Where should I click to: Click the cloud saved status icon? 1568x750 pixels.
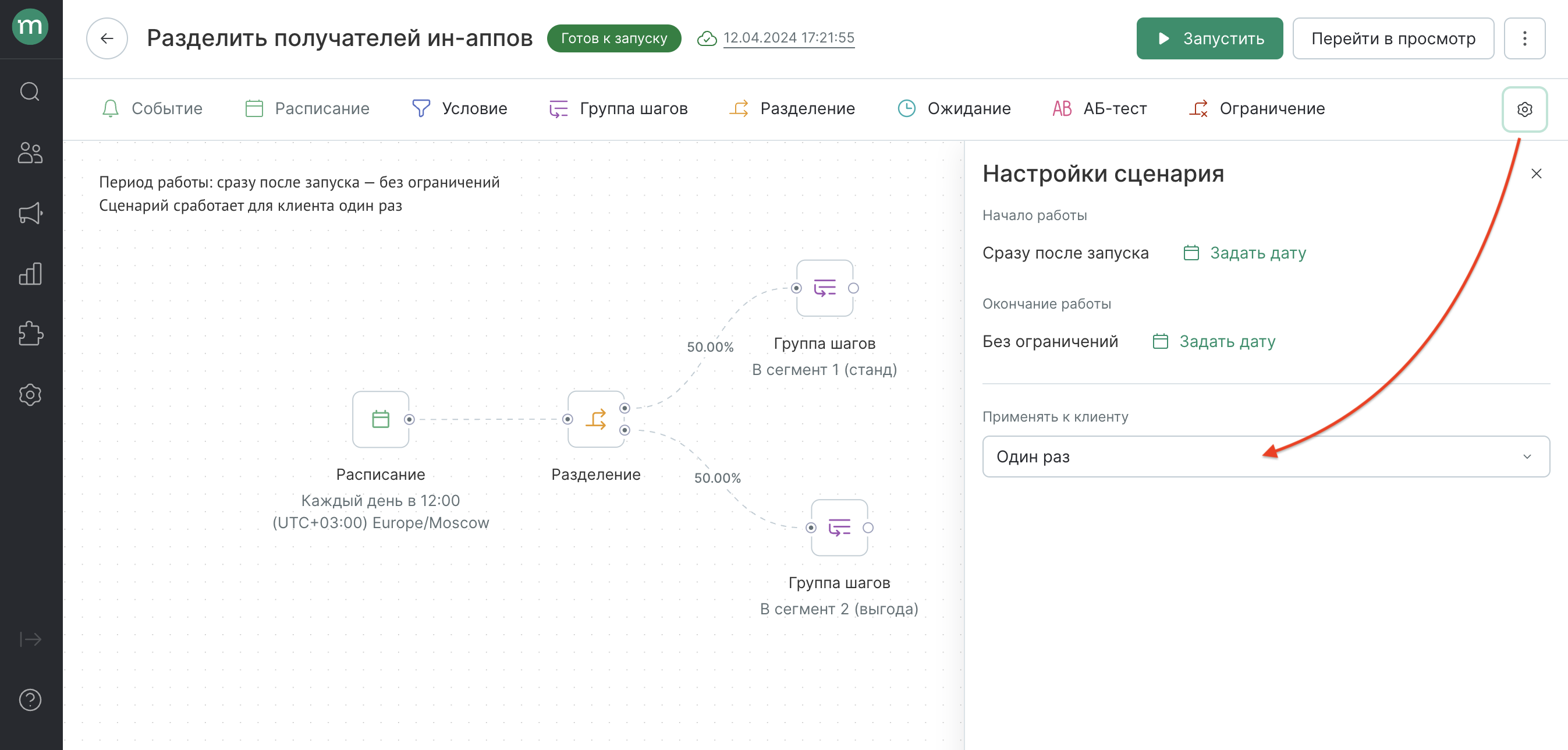coord(707,38)
